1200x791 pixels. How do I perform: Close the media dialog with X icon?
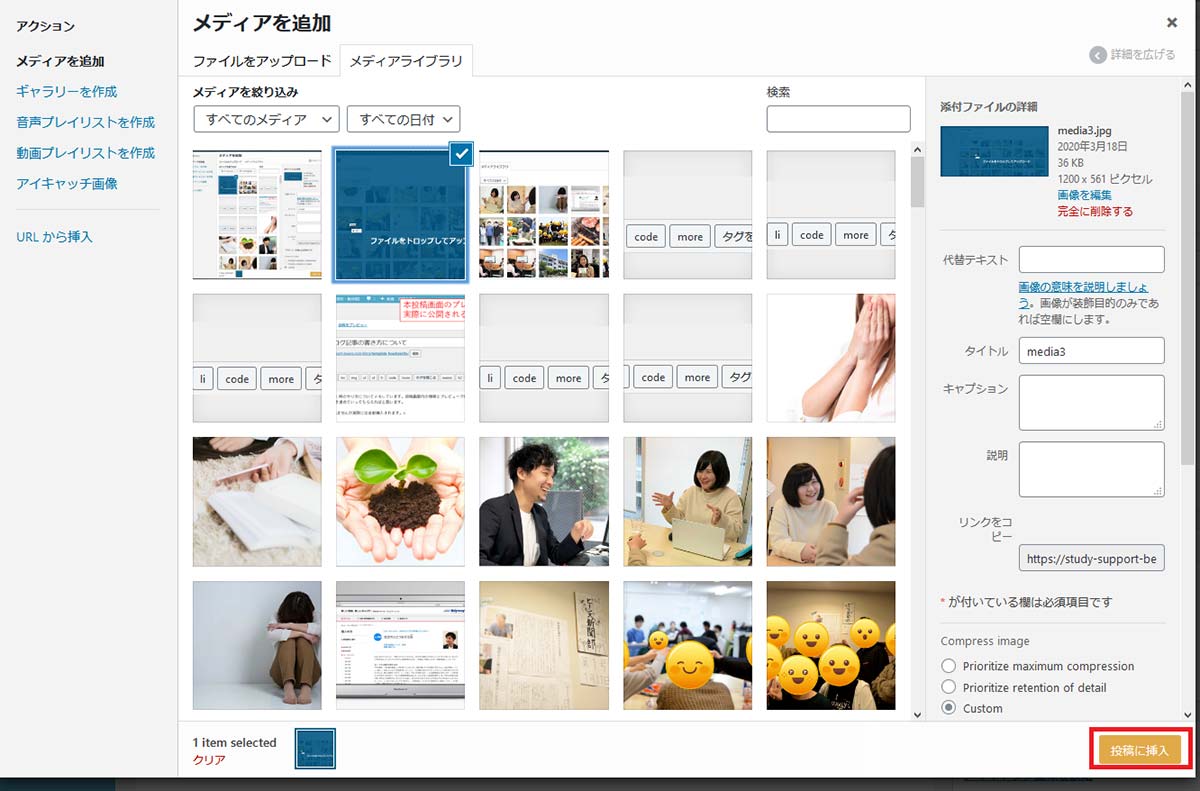(x=1171, y=22)
